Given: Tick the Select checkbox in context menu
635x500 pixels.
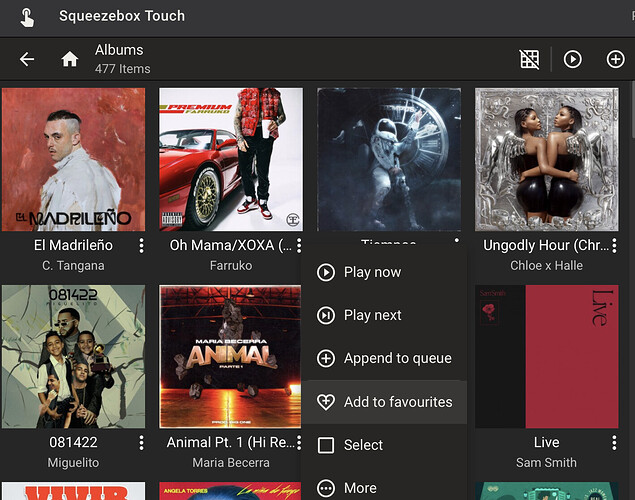Looking at the screenshot, I should click(326, 445).
